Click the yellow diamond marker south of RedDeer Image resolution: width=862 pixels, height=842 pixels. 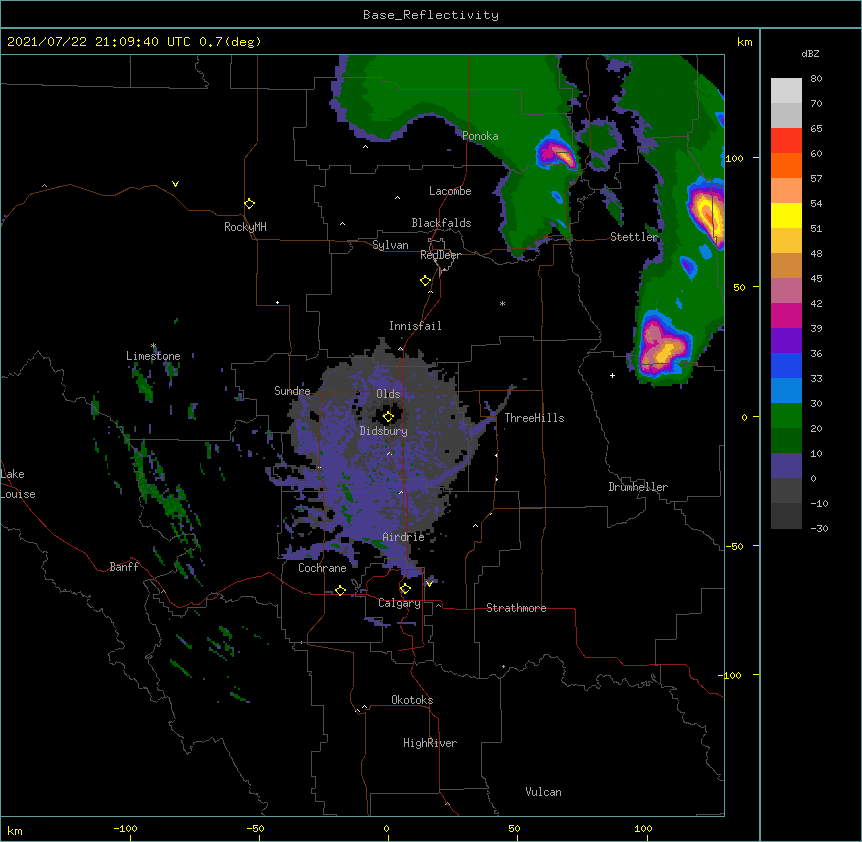426,281
